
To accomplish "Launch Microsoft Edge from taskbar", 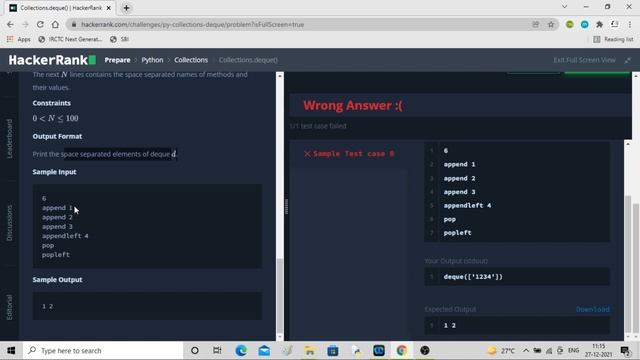I will tap(241, 351).
